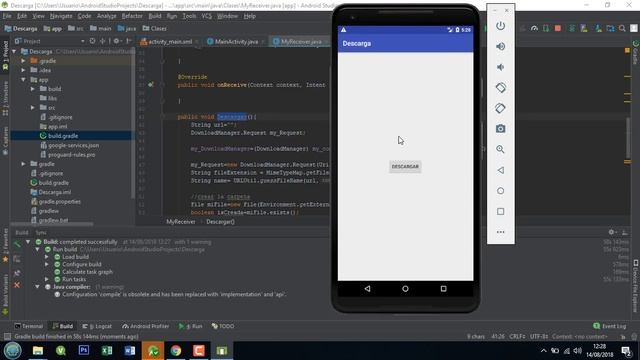The image size is (640, 360).
Task: Expand Run tasks build step
Action: click(47, 280)
